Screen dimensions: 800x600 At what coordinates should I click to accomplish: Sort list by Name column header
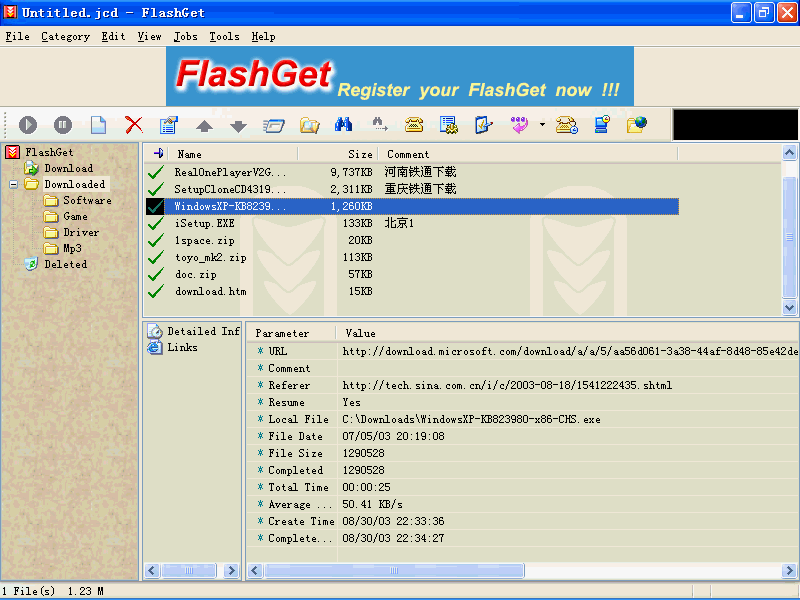click(x=234, y=154)
